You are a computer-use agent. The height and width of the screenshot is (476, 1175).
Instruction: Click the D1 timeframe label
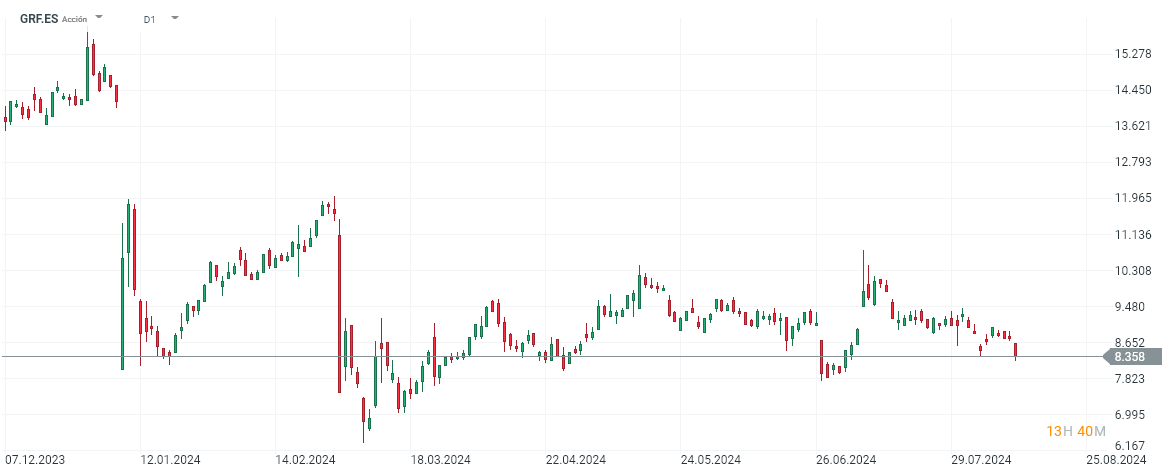149,18
